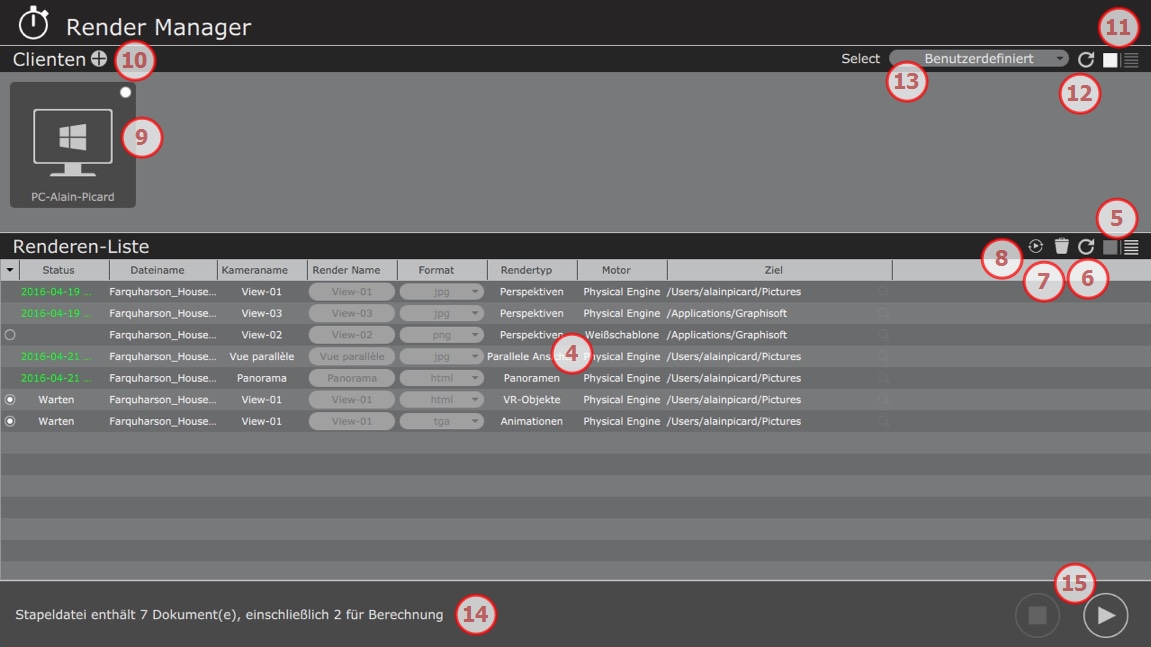Delete a render job using the trash icon
The height and width of the screenshot is (647, 1151).
[x=1061, y=244]
